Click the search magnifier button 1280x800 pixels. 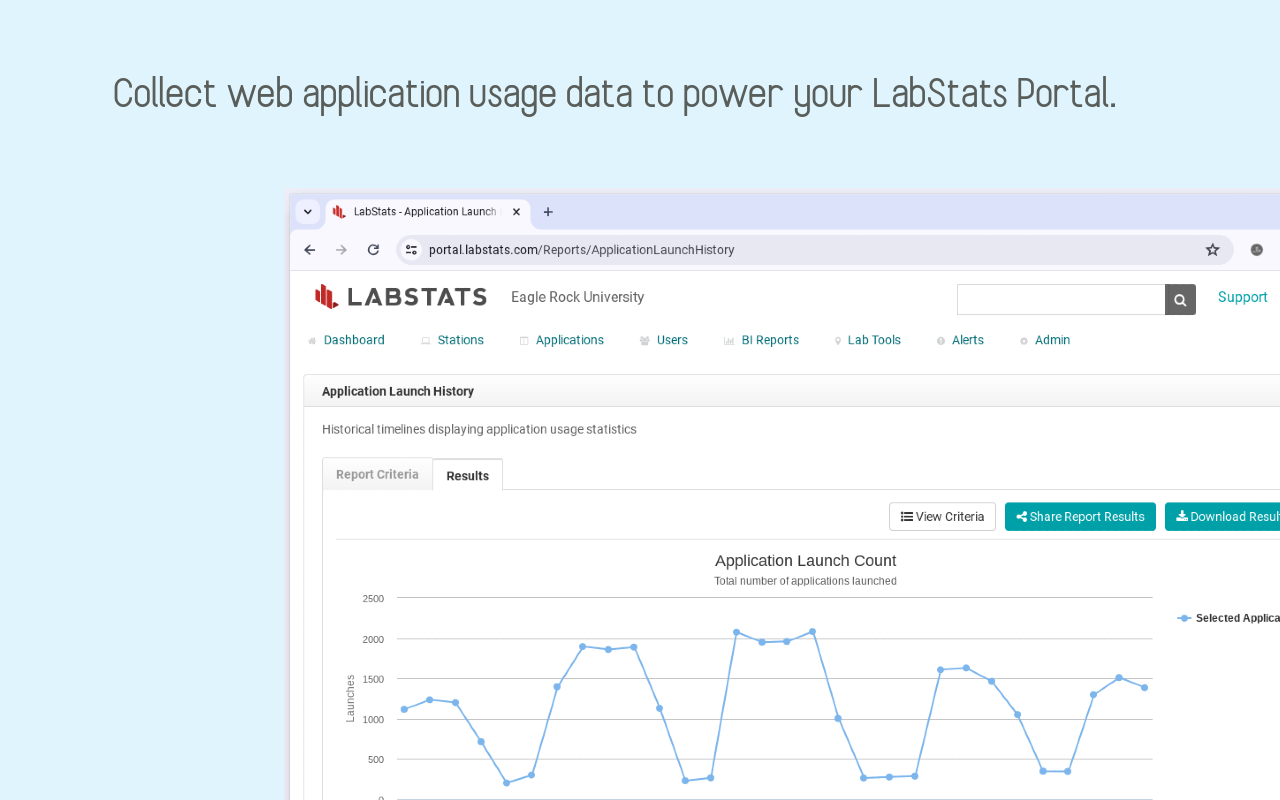coord(1180,299)
